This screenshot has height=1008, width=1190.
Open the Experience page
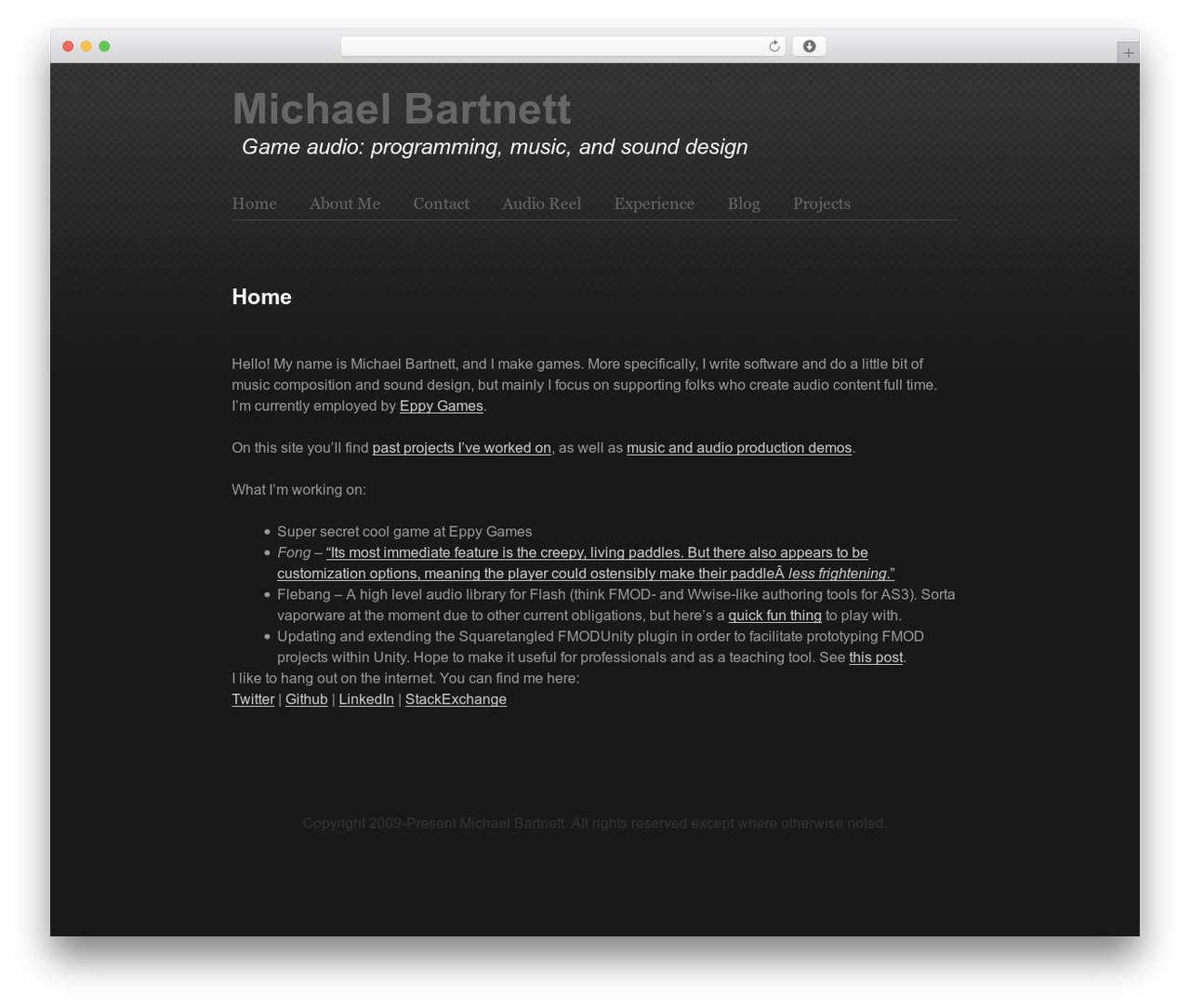coord(654,204)
